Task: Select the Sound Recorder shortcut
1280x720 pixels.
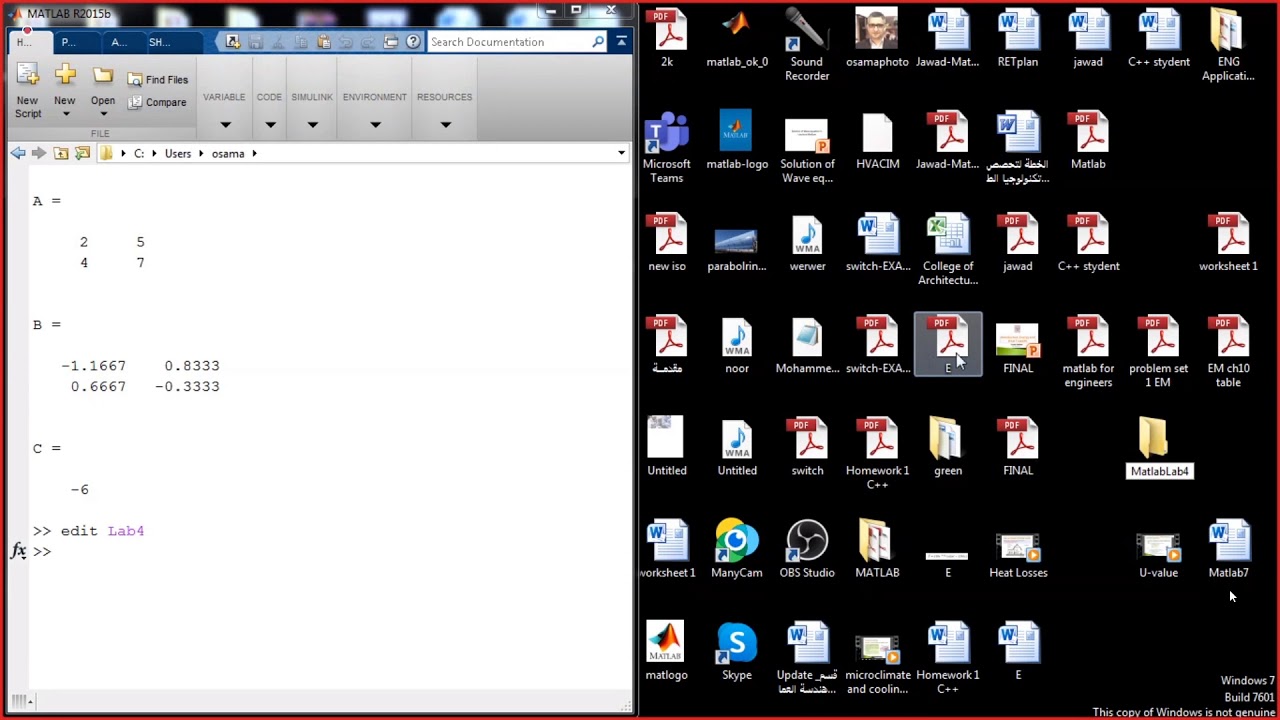Action: pos(807,45)
